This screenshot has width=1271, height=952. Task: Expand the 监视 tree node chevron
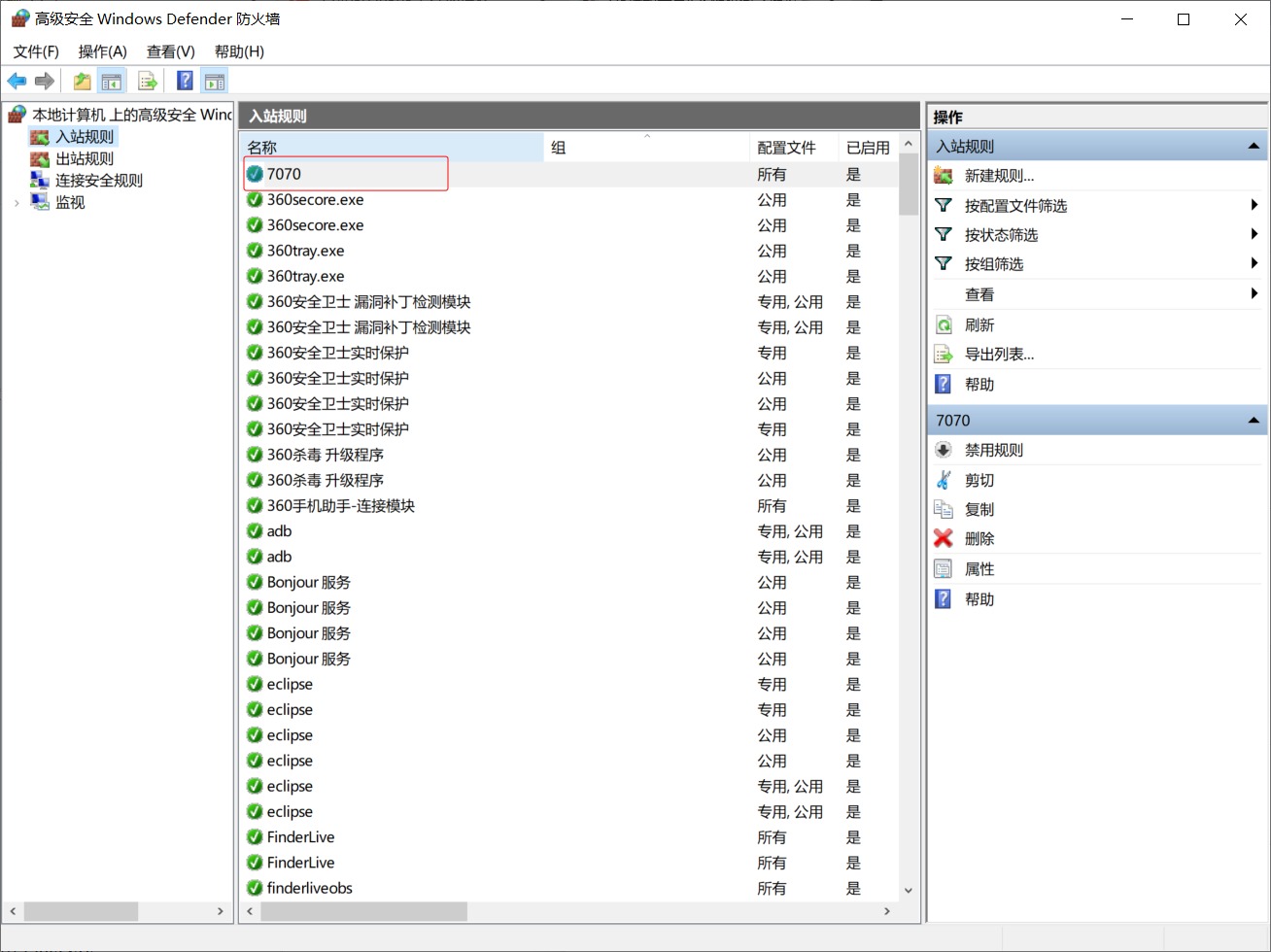click(x=17, y=203)
